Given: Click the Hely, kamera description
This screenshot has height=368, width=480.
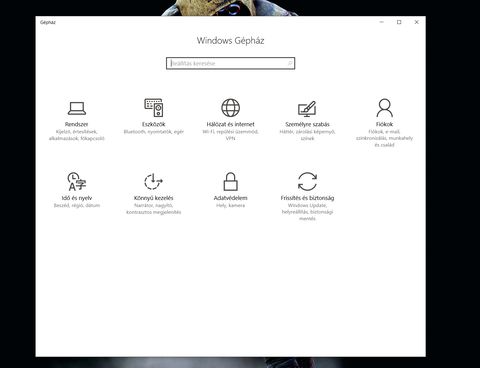Looking at the screenshot, I should (x=230, y=205).
